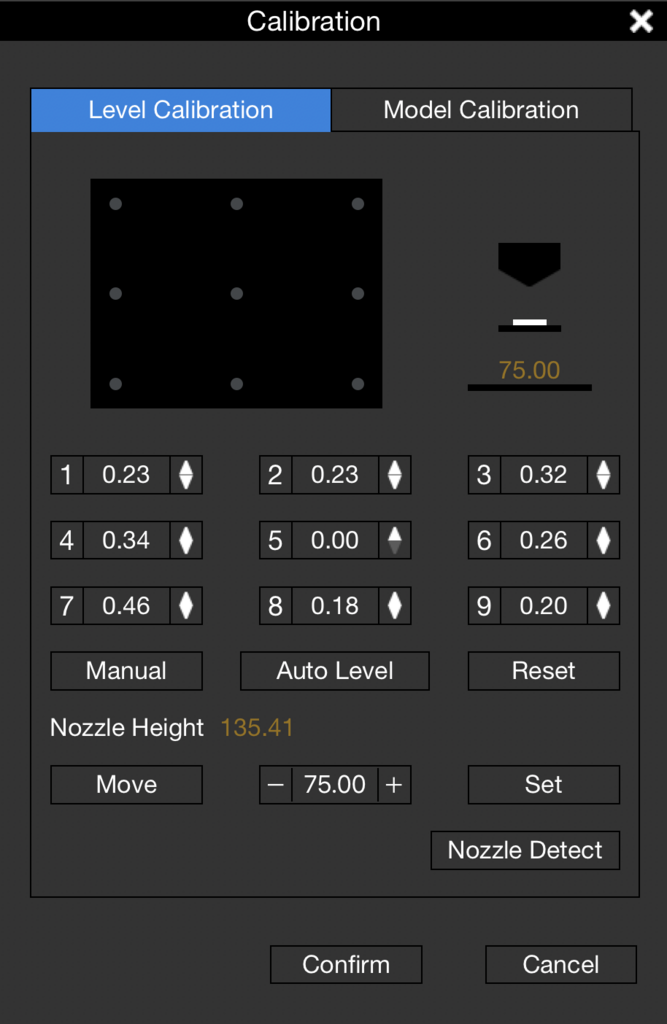The height and width of the screenshot is (1024, 667).
Task: Select bottom-center calibration point on platform grid
Action: click(236, 384)
